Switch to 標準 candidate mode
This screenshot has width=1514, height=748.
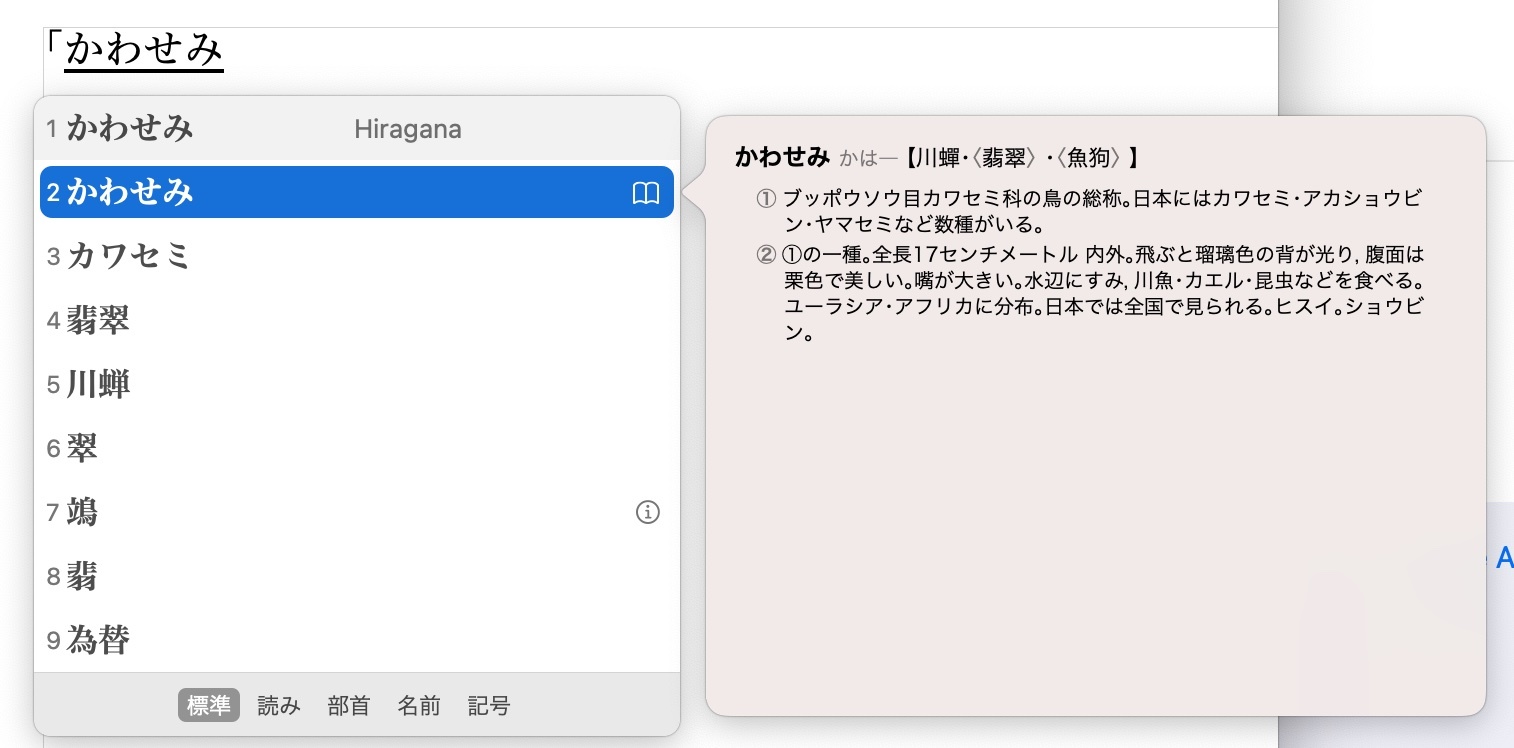click(x=209, y=706)
